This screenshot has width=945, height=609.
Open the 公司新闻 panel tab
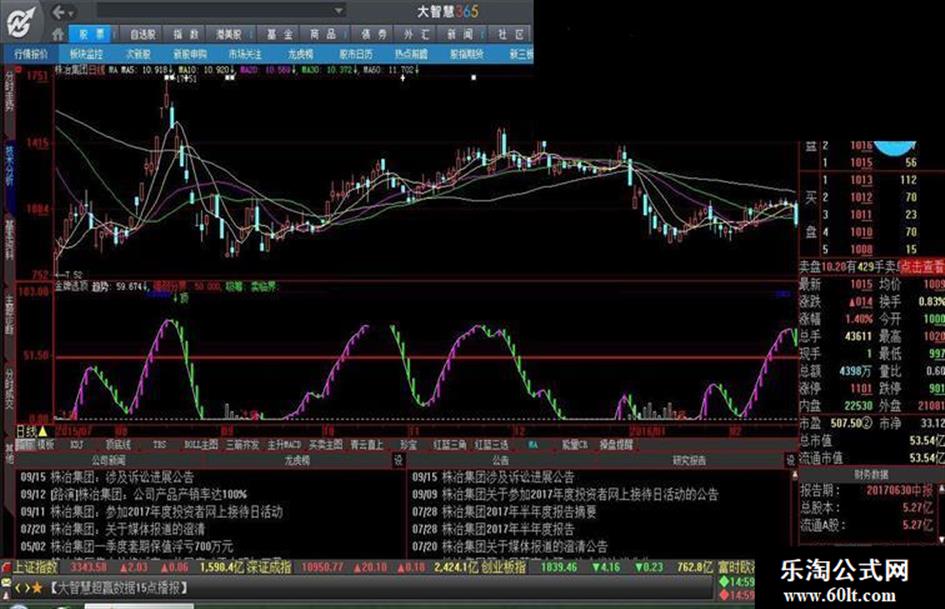tap(108, 461)
